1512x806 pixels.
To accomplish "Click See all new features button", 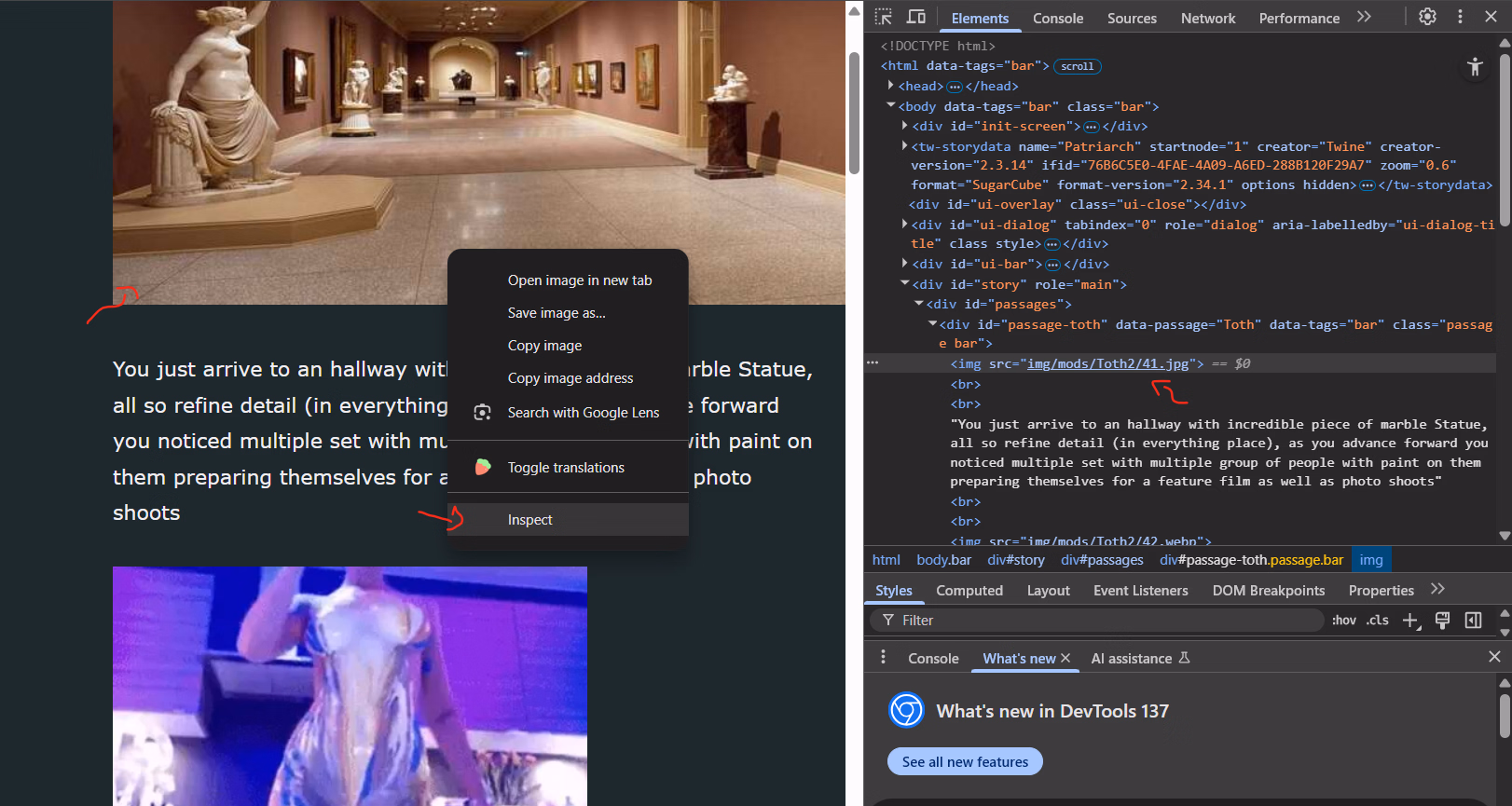I will (965, 761).
